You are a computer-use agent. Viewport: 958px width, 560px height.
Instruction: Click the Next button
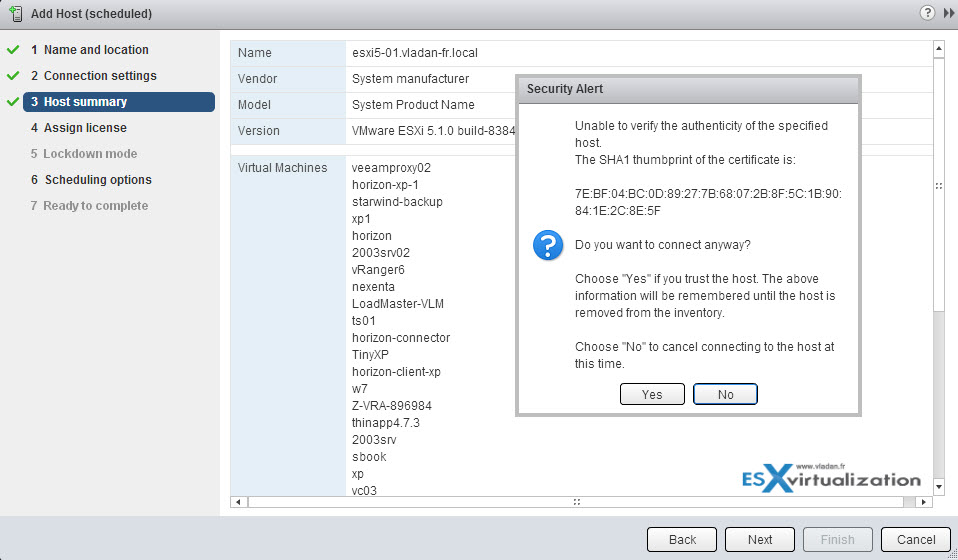coord(759,539)
